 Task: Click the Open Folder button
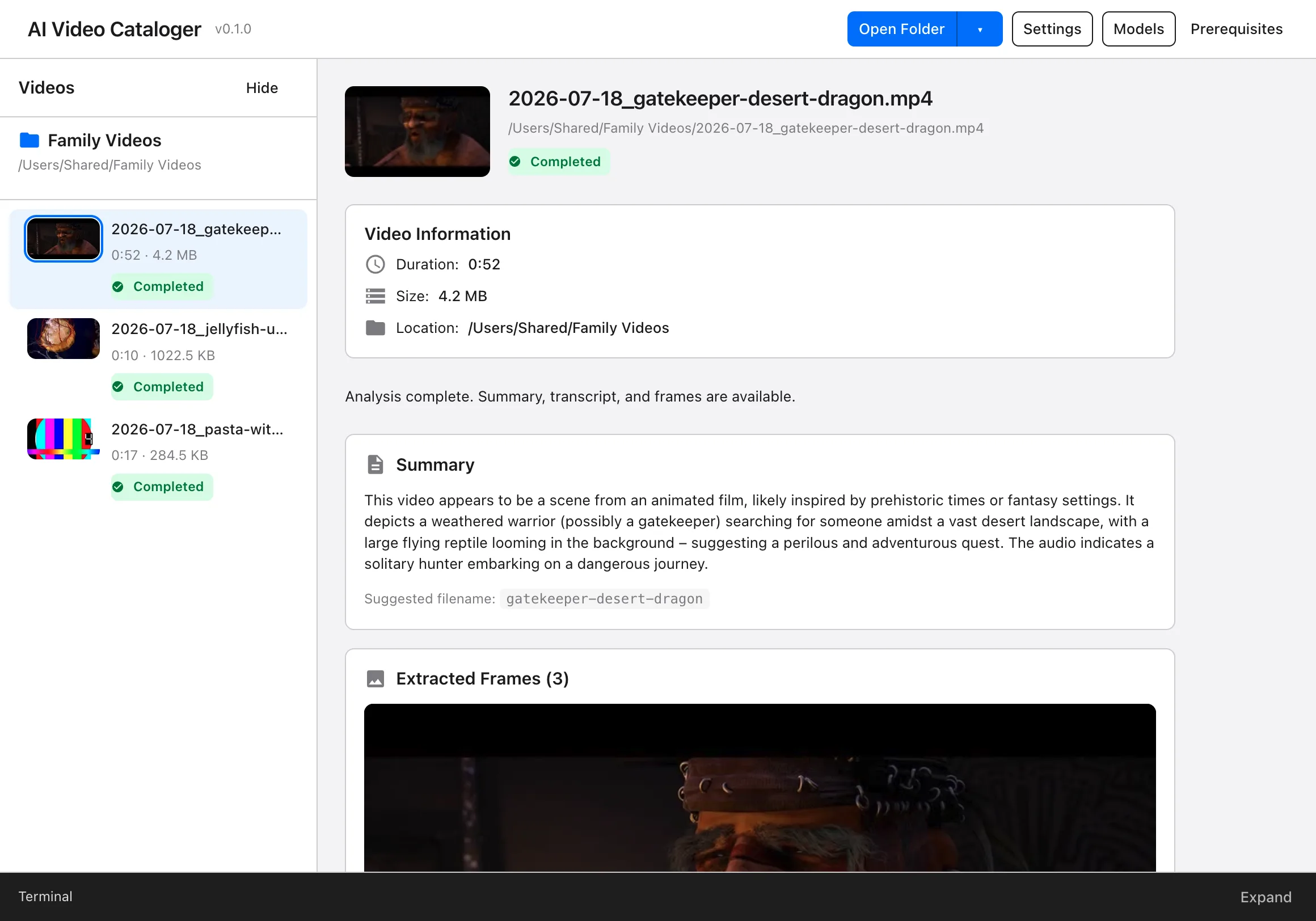tap(901, 29)
